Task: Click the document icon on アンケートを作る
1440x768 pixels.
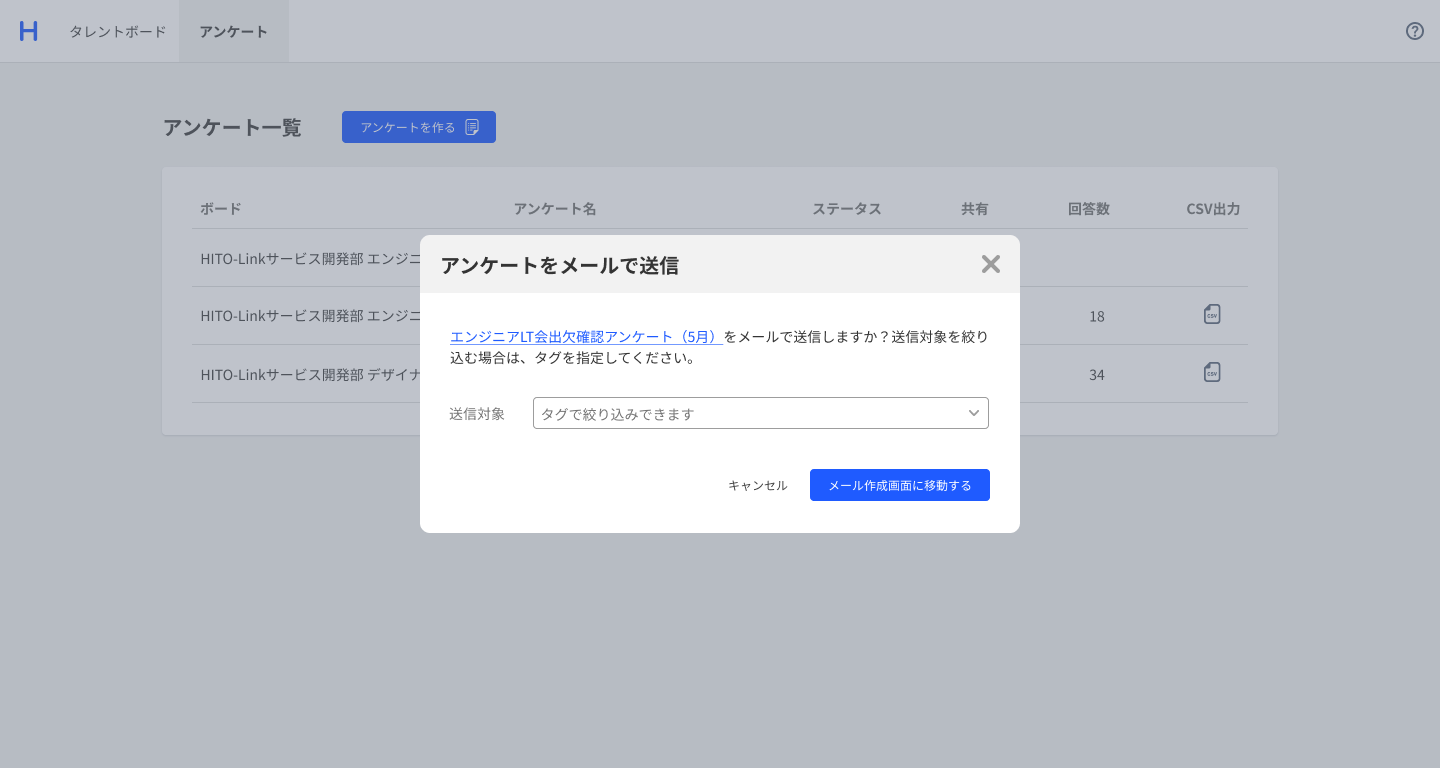Action: [472, 127]
